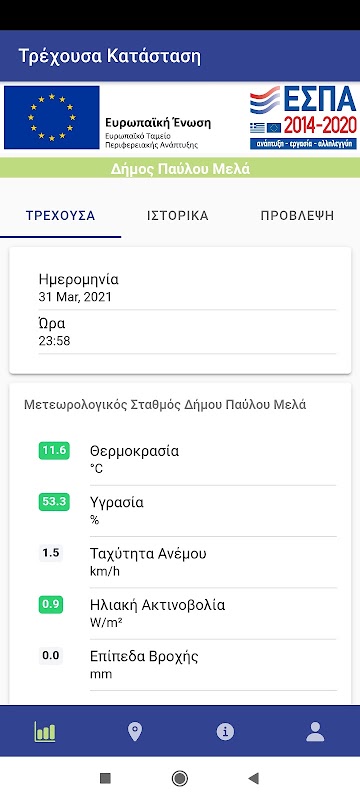Open the user profile icon
The image size is (360, 800).
point(315,732)
